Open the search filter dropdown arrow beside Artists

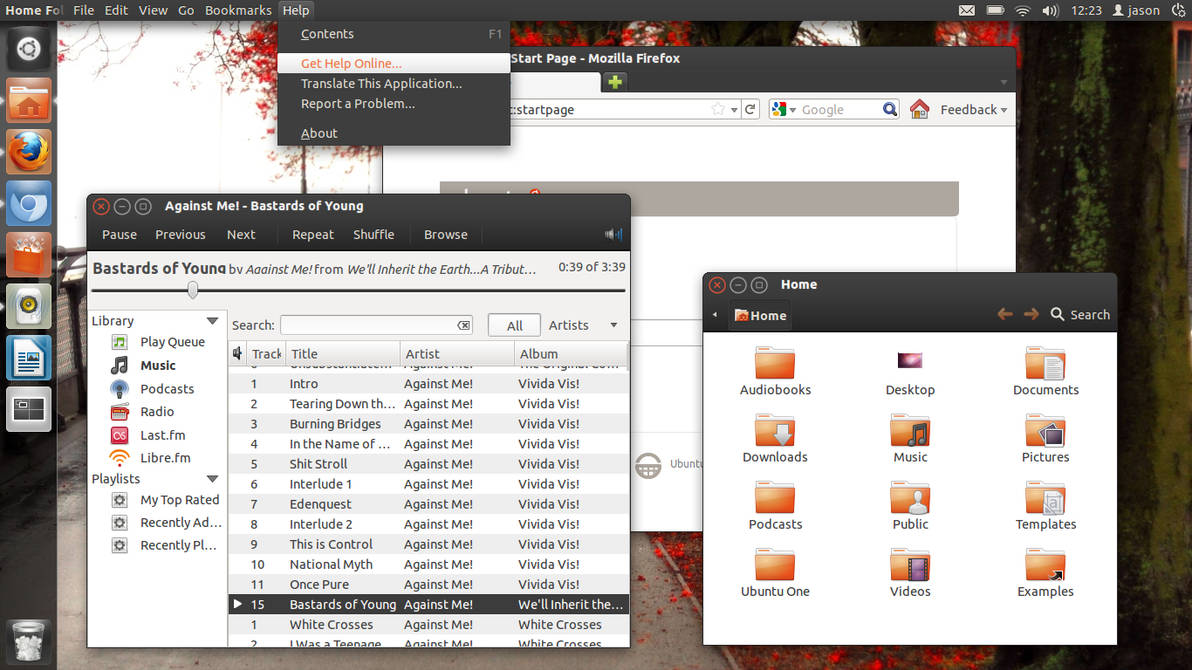(613, 325)
